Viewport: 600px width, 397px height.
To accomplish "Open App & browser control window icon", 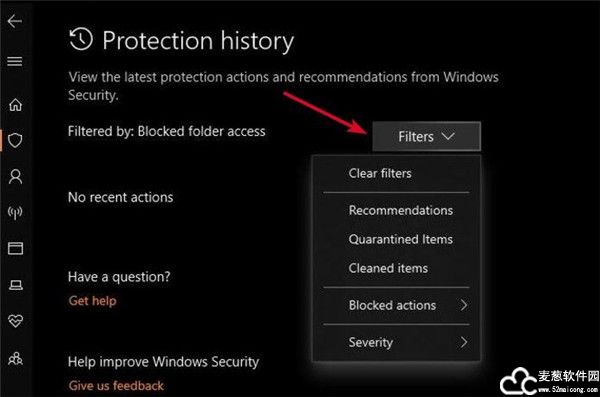I will 15,248.
